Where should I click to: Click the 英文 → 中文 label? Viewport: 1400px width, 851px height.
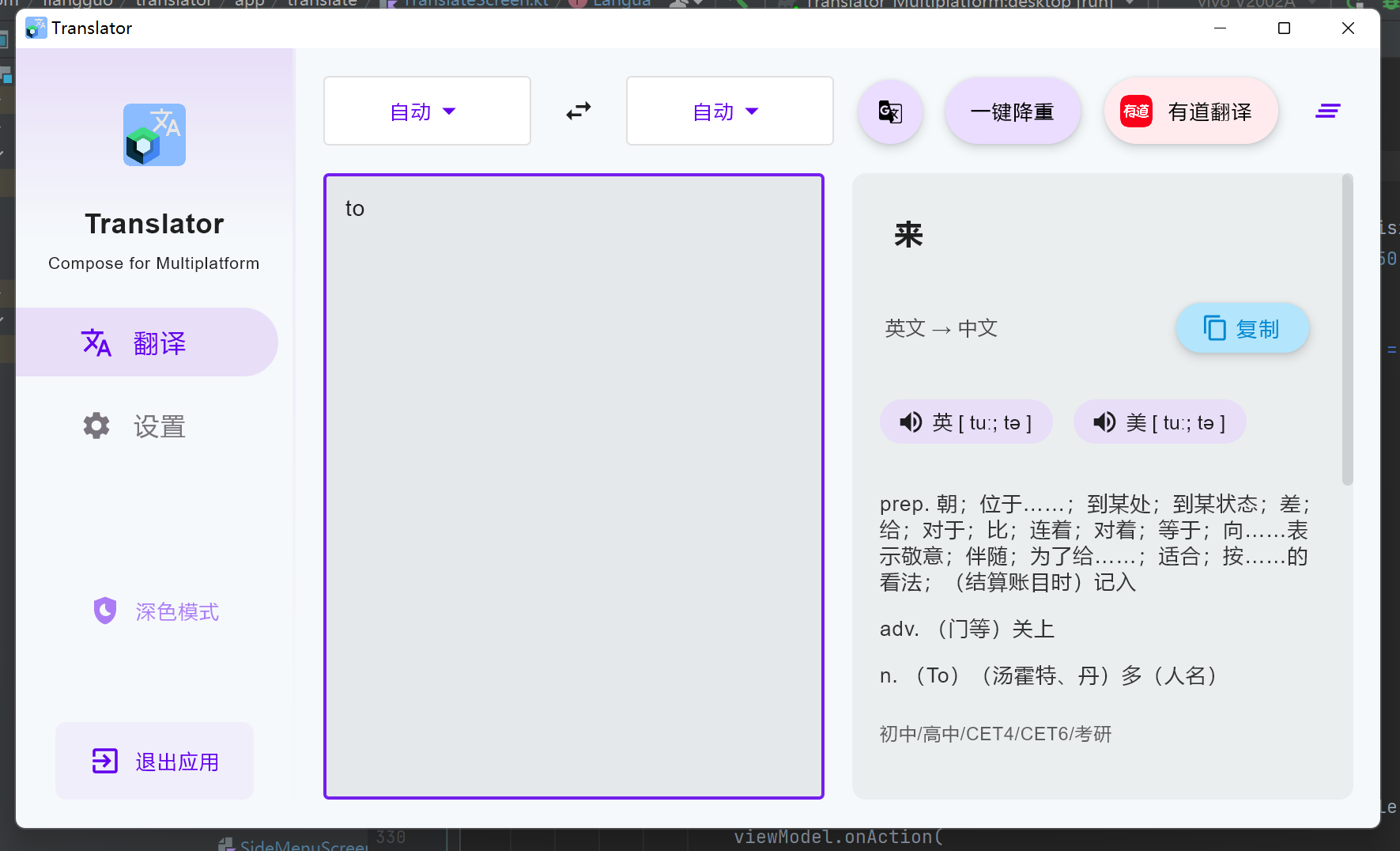click(x=941, y=328)
